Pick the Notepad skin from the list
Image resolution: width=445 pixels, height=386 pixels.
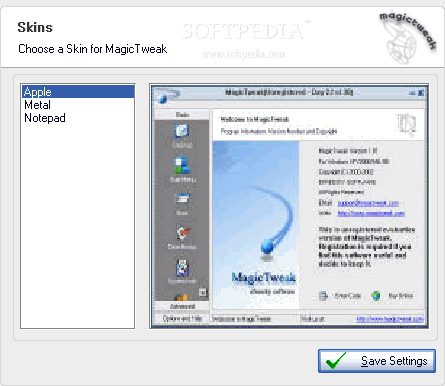tap(78, 118)
